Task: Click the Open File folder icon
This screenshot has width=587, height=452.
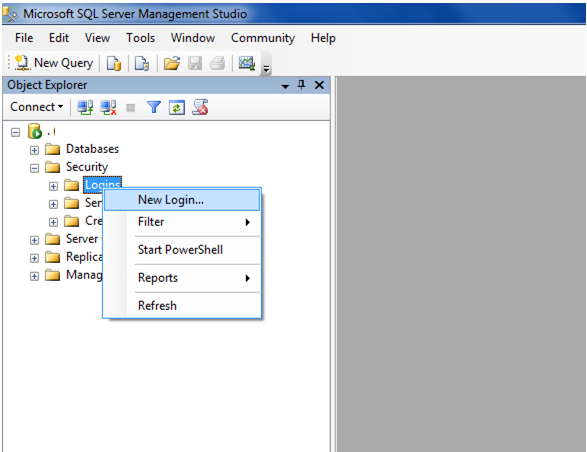Action: 171,63
